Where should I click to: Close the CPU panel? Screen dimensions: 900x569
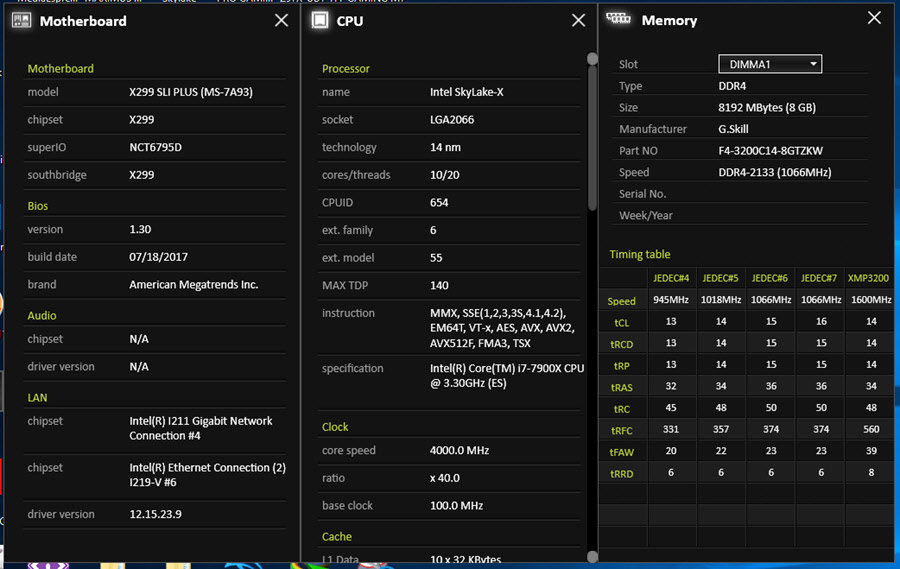coord(578,20)
